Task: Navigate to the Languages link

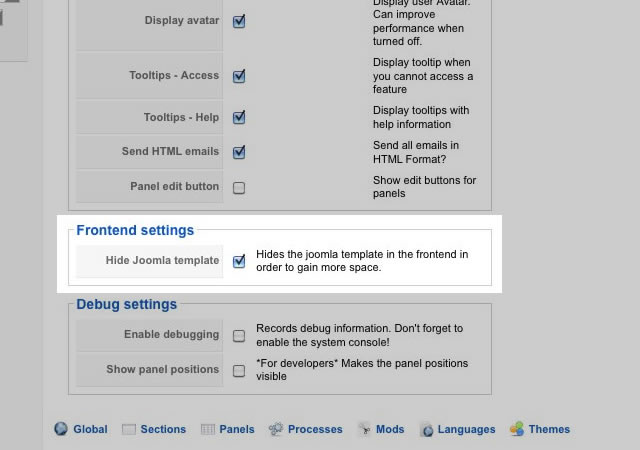Action: [466, 429]
